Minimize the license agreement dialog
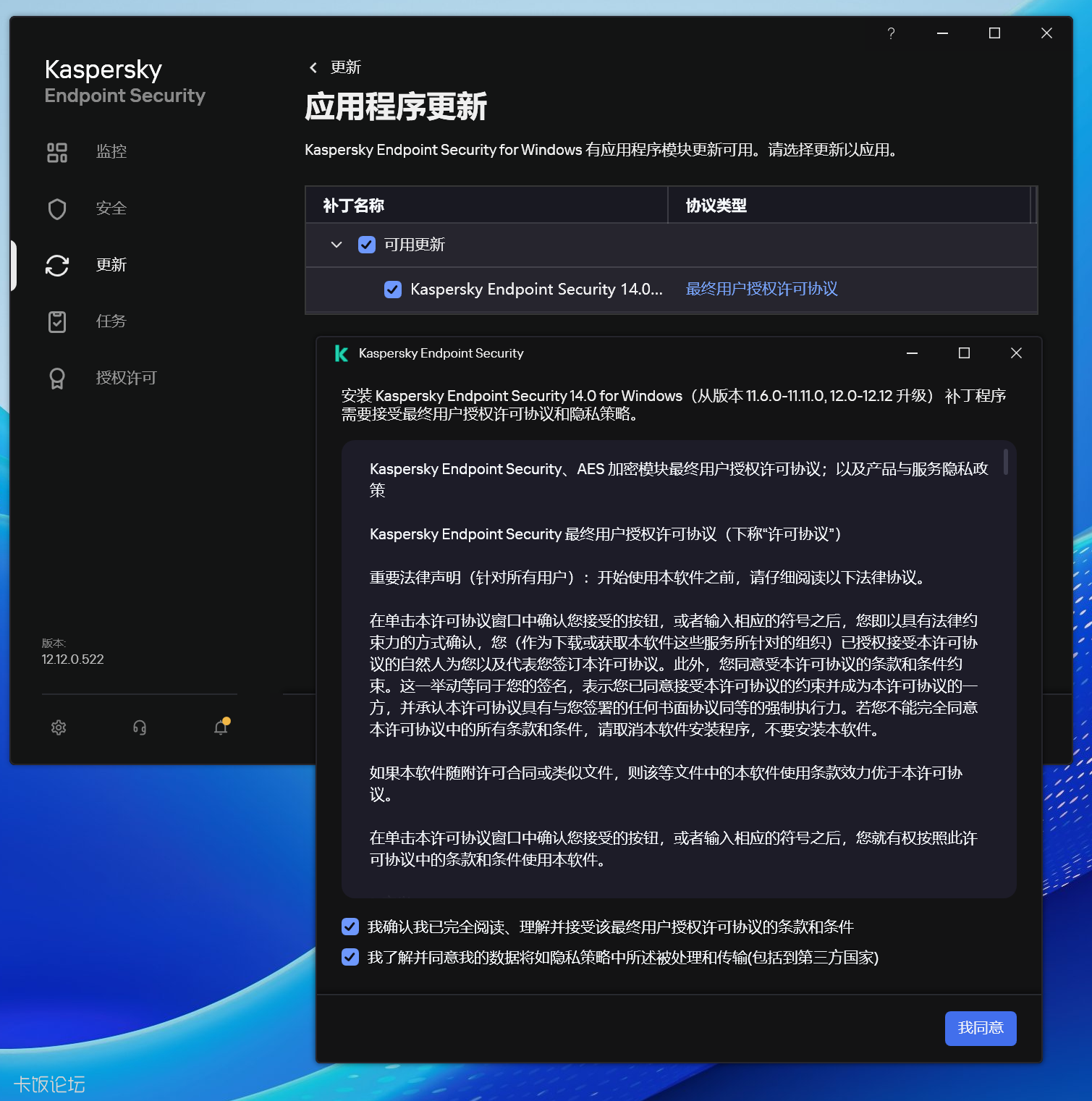Screen dimensions: 1092x1101 (912, 353)
